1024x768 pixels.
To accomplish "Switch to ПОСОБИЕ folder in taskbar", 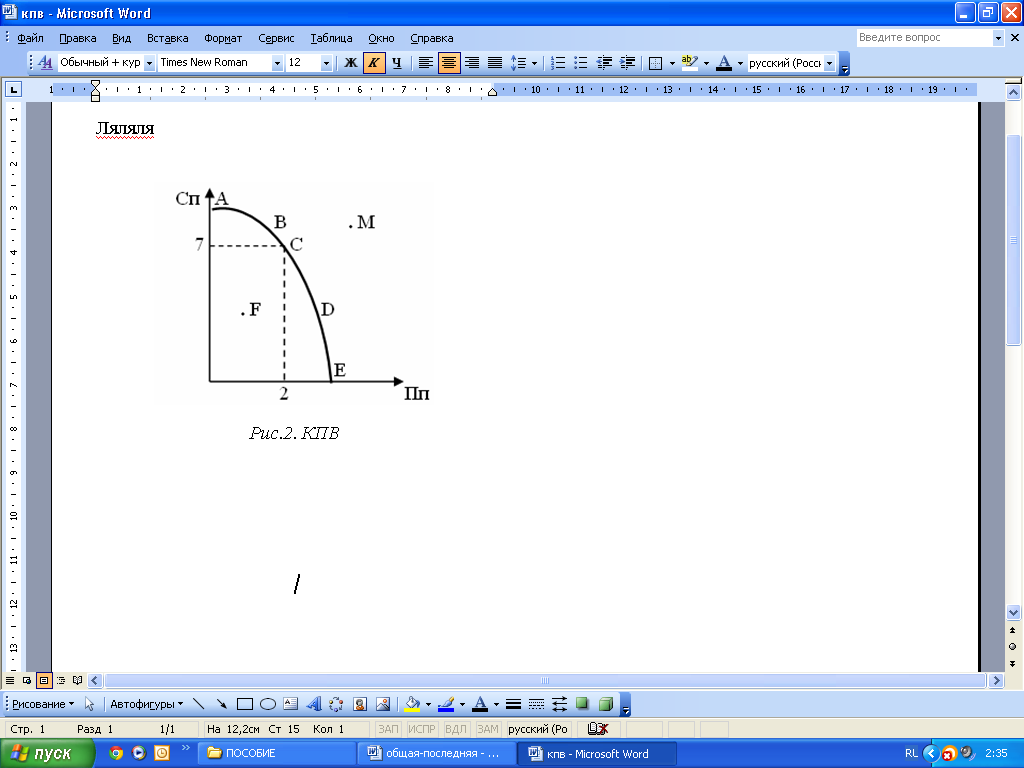I will point(278,753).
